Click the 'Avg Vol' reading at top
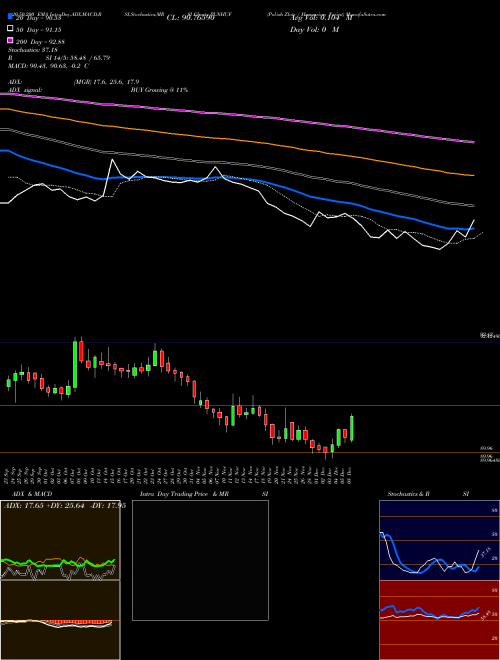 (321, 18)
